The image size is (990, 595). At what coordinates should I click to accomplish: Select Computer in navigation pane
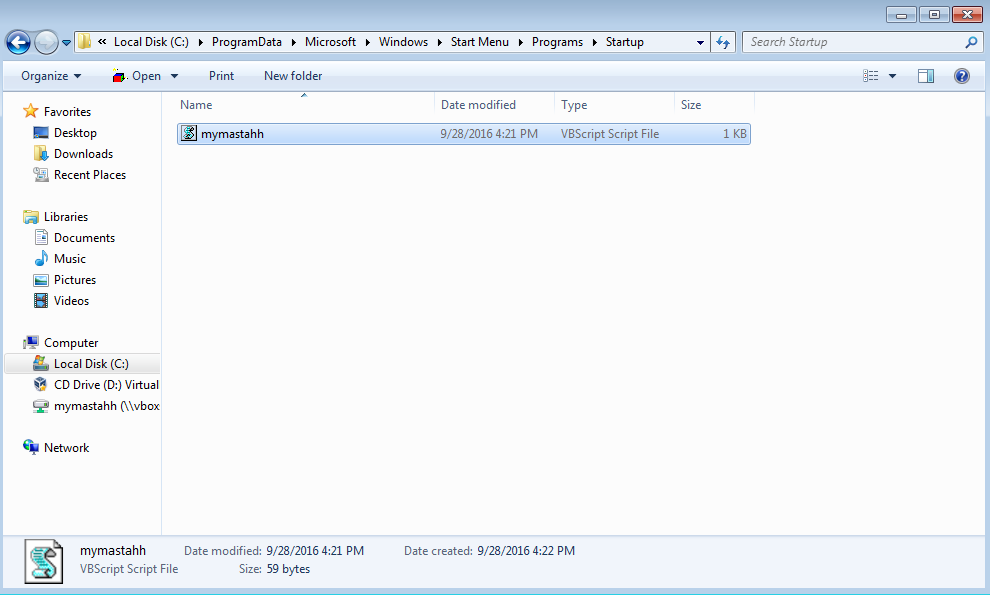click(71, 343)
